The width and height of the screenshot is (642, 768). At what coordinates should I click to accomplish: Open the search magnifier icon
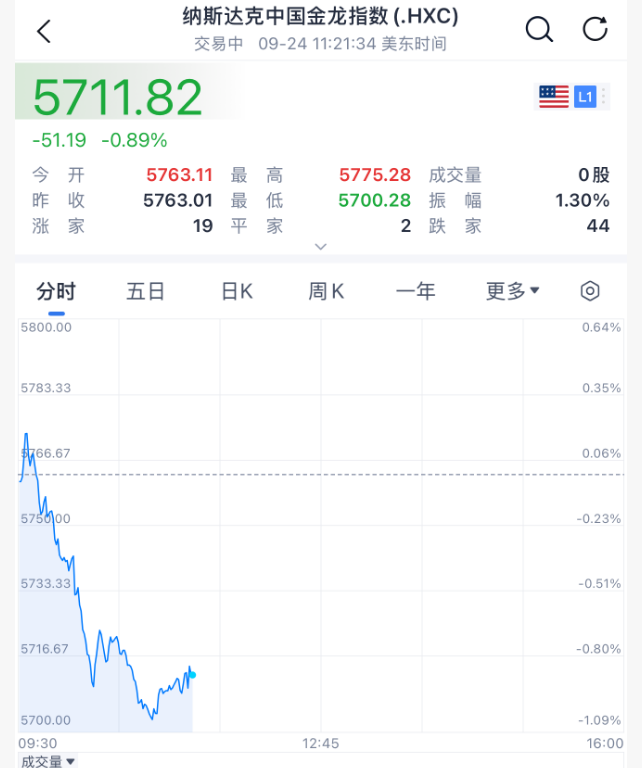coord(539,29)
